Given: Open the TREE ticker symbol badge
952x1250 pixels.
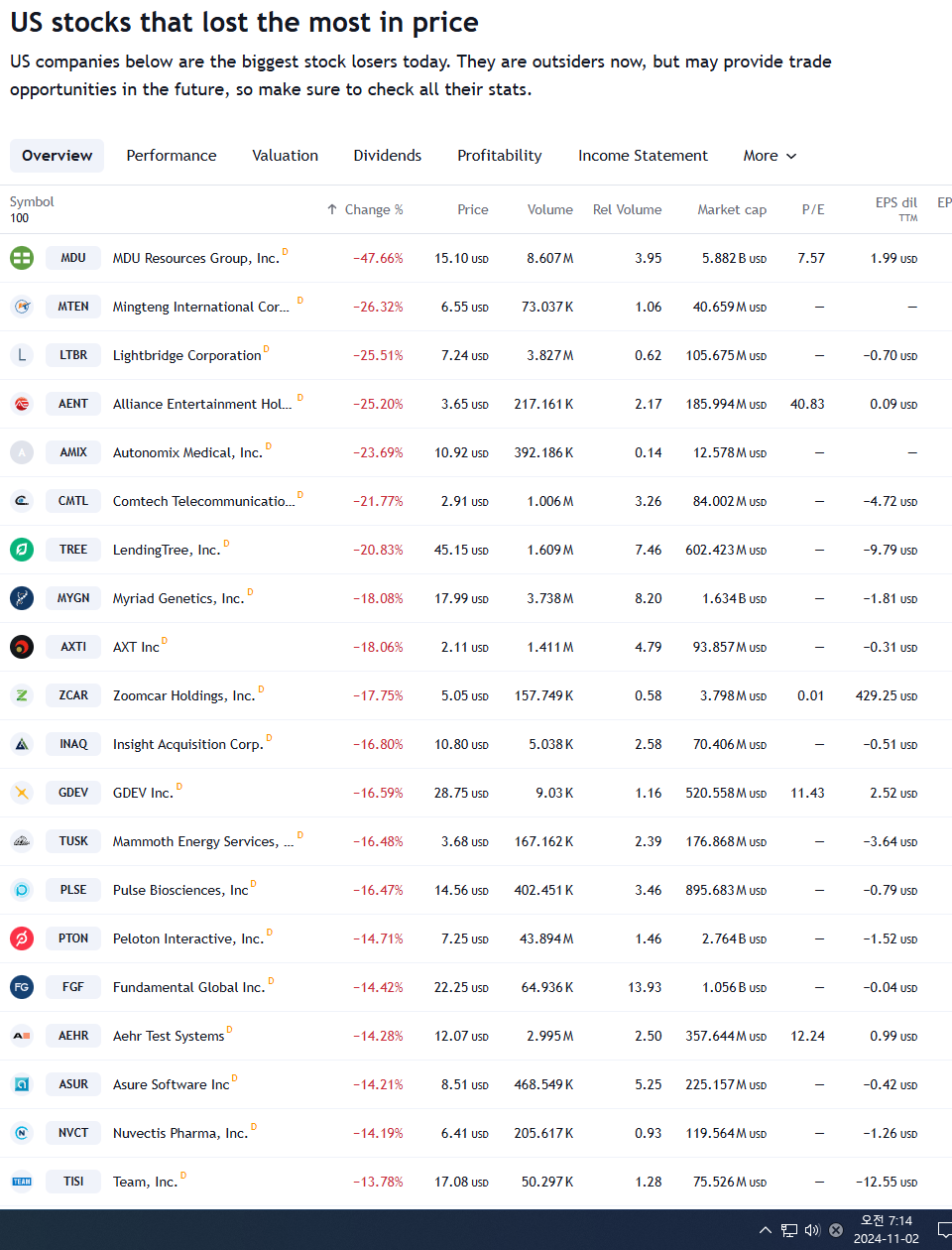Looking at the screenshot, I should pyautogui.click(x=73, y=550).
